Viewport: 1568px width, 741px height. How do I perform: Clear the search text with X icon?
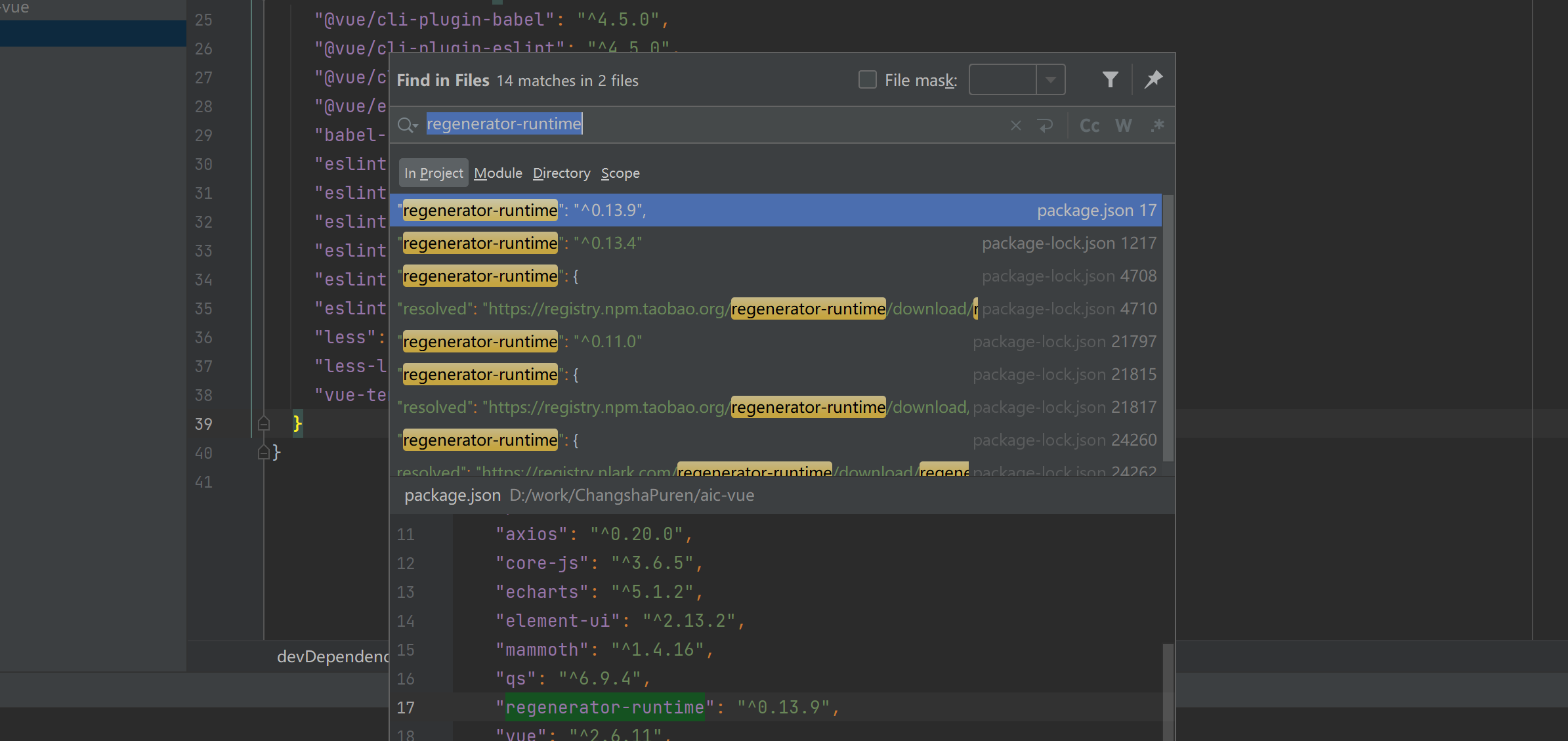1016,125
